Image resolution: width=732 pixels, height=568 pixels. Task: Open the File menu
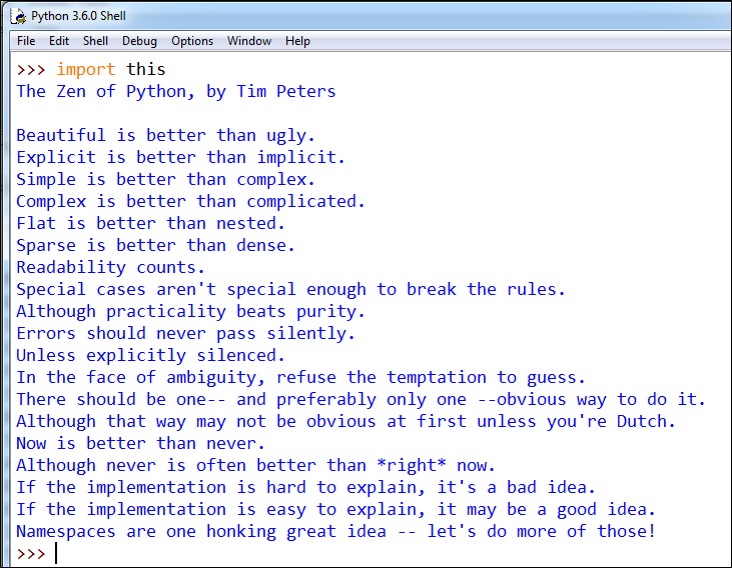pos(26,41)
